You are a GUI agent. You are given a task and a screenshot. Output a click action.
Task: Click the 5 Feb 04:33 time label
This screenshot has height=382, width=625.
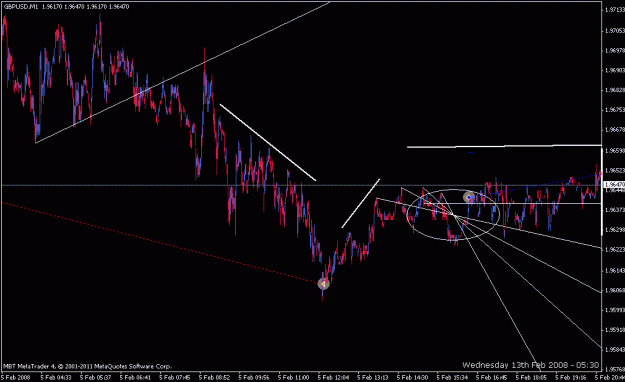click(56, 377)
